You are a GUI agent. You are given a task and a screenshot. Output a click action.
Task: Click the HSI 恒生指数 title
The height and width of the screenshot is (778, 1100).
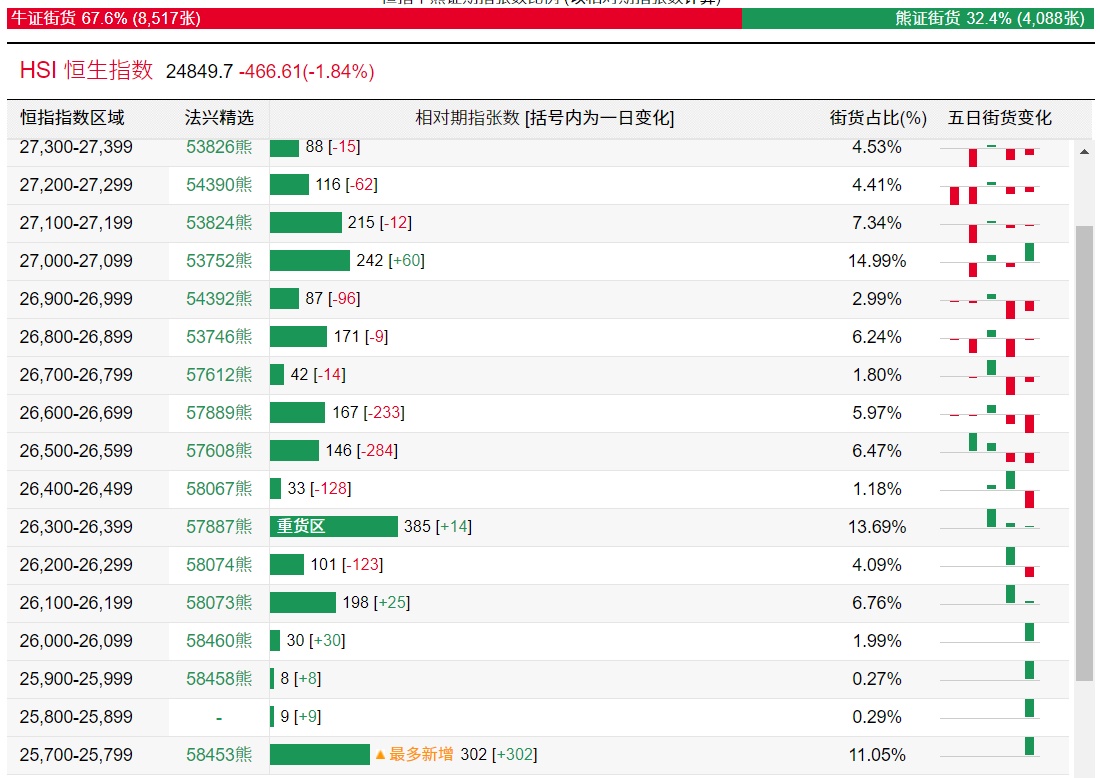[86, 70]
